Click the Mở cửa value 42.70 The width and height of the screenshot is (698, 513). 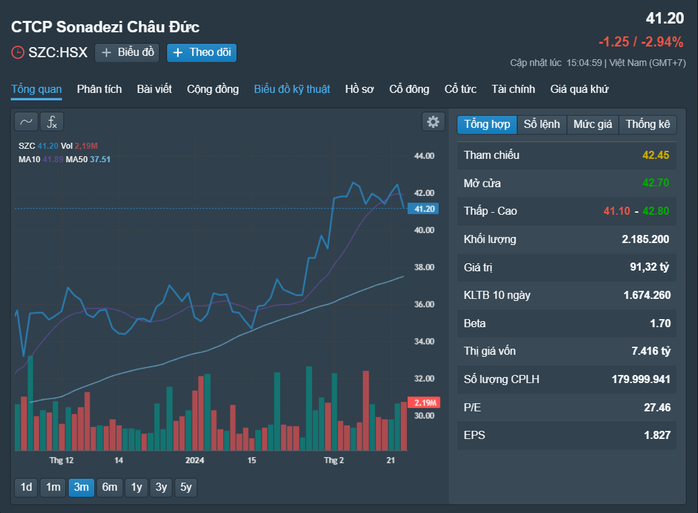[656, 183]
